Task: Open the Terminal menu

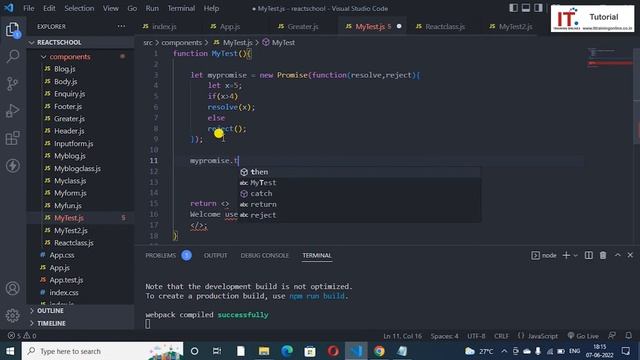Action: tap(181, 8)
